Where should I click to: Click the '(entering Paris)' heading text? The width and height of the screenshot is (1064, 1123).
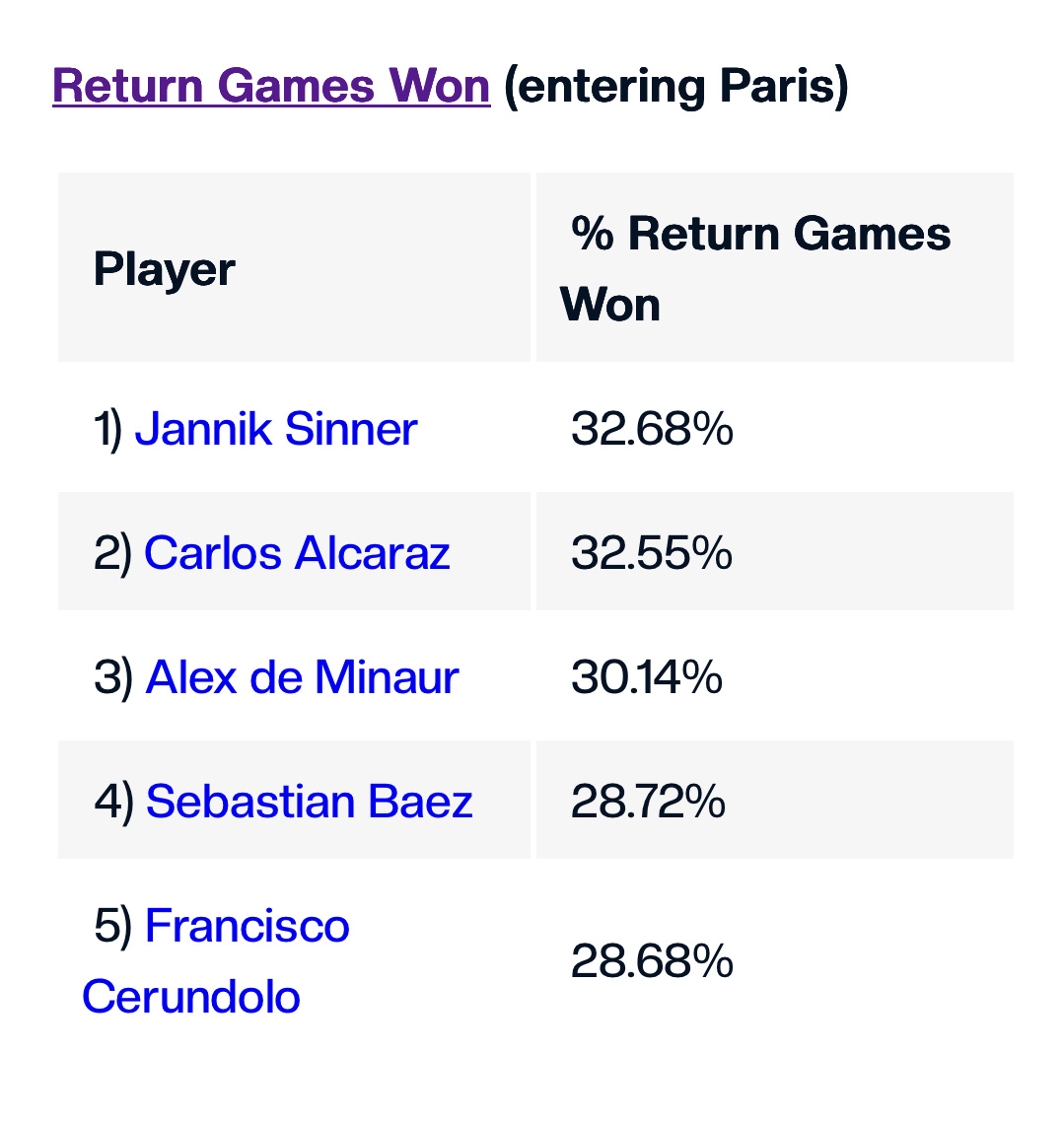coord(675,86)
